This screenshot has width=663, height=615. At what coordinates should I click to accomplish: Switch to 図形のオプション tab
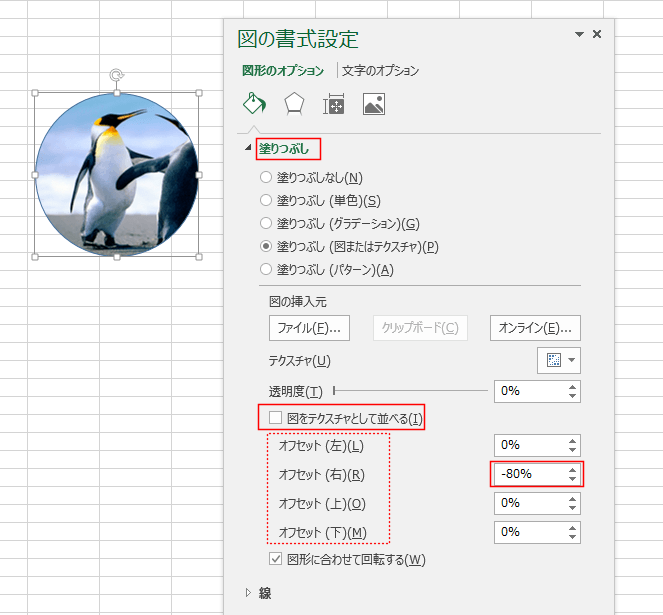point(283,71)
